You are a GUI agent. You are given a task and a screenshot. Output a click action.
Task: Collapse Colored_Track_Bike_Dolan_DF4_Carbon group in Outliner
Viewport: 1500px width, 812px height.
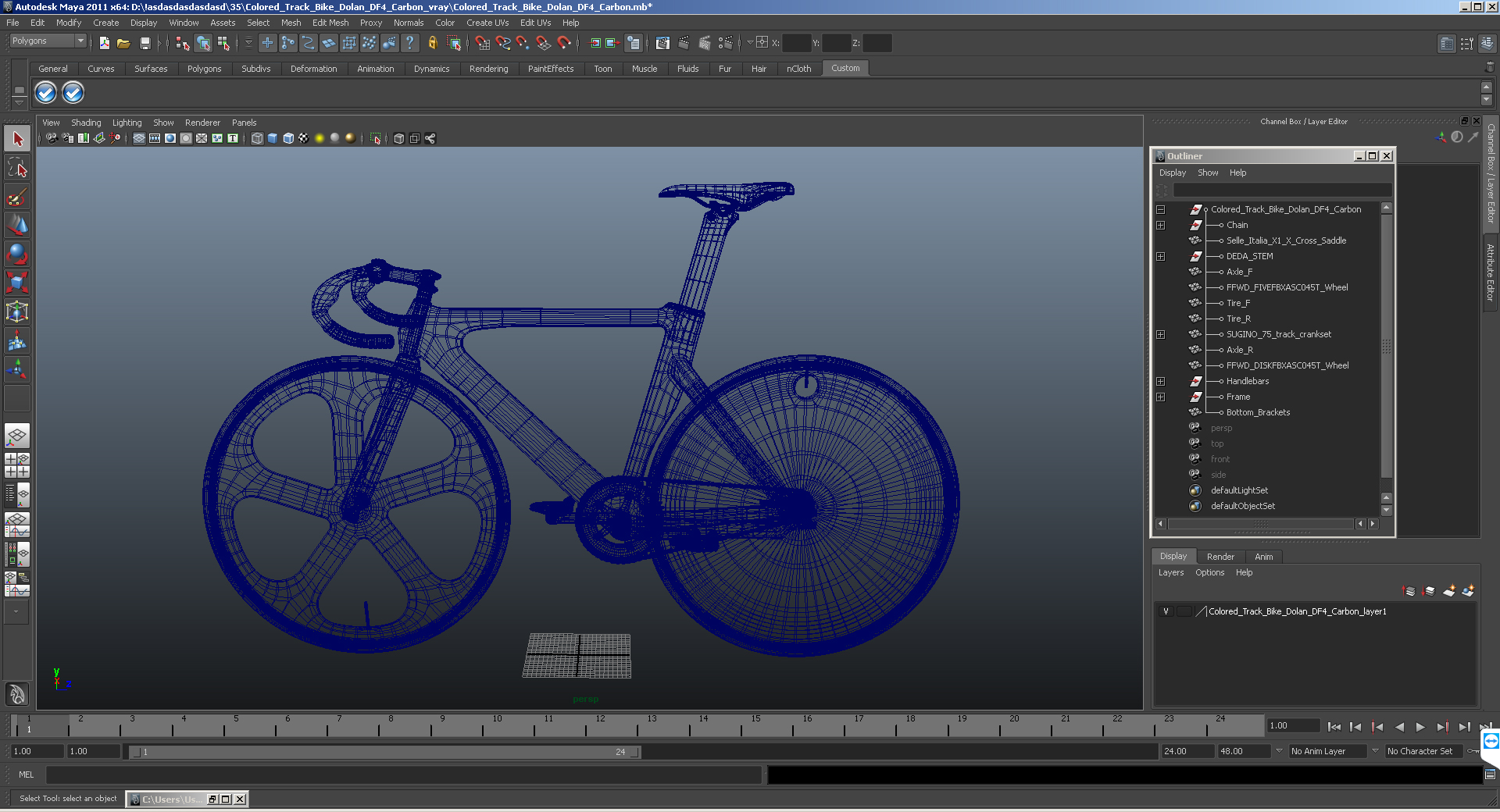pos(1161,209)
